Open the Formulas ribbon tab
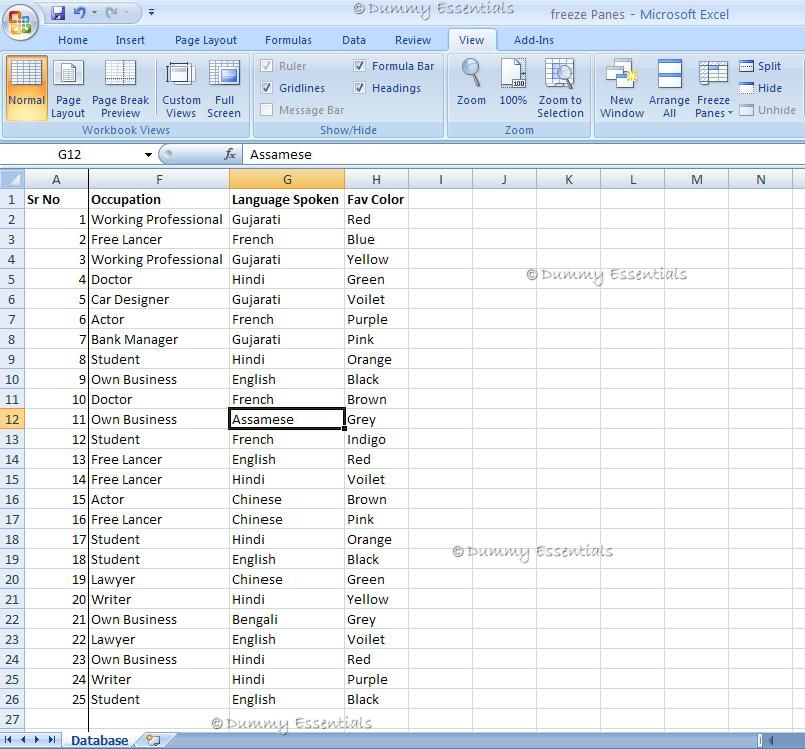This screenshot has height=749, width=805. point(288,40)
